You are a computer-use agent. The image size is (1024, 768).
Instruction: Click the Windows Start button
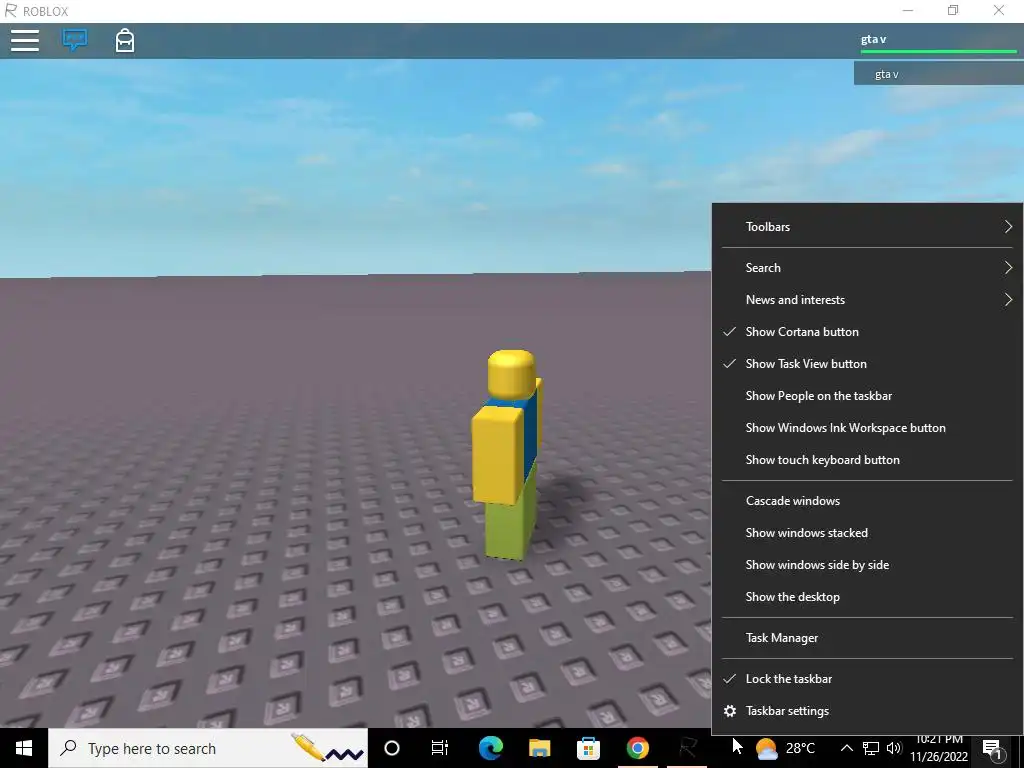click(x=24, y=748)
